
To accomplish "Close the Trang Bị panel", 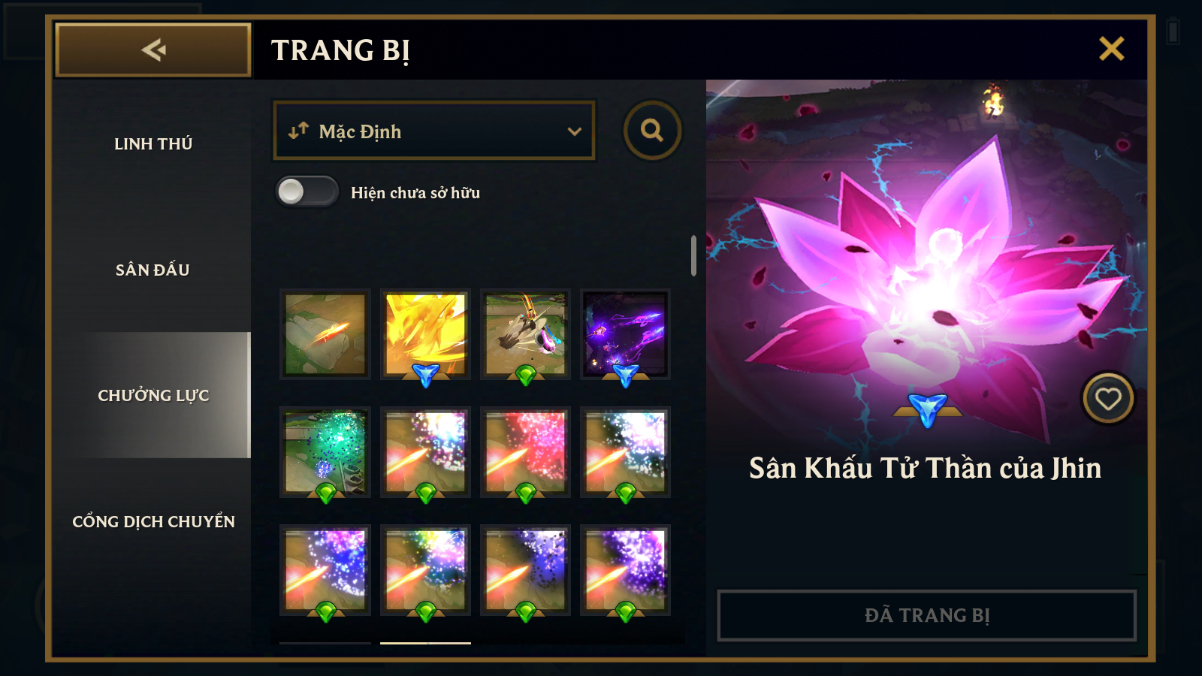I will point(1111,49).
